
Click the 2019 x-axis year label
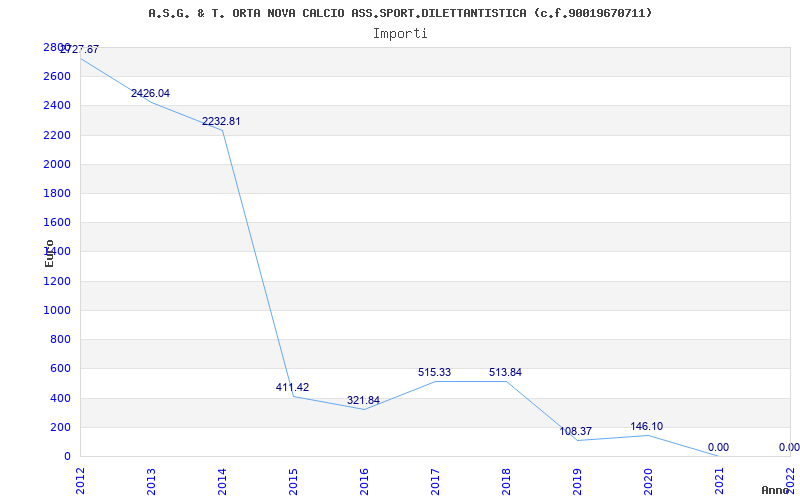coord(577,480)
